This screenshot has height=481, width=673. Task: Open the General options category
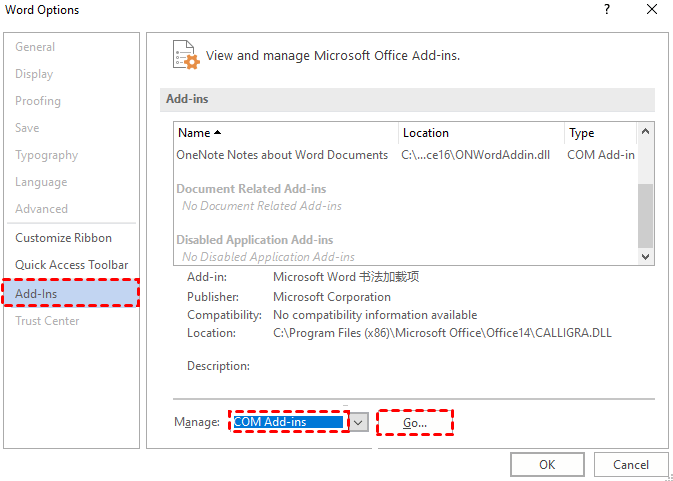coord(35,47)
